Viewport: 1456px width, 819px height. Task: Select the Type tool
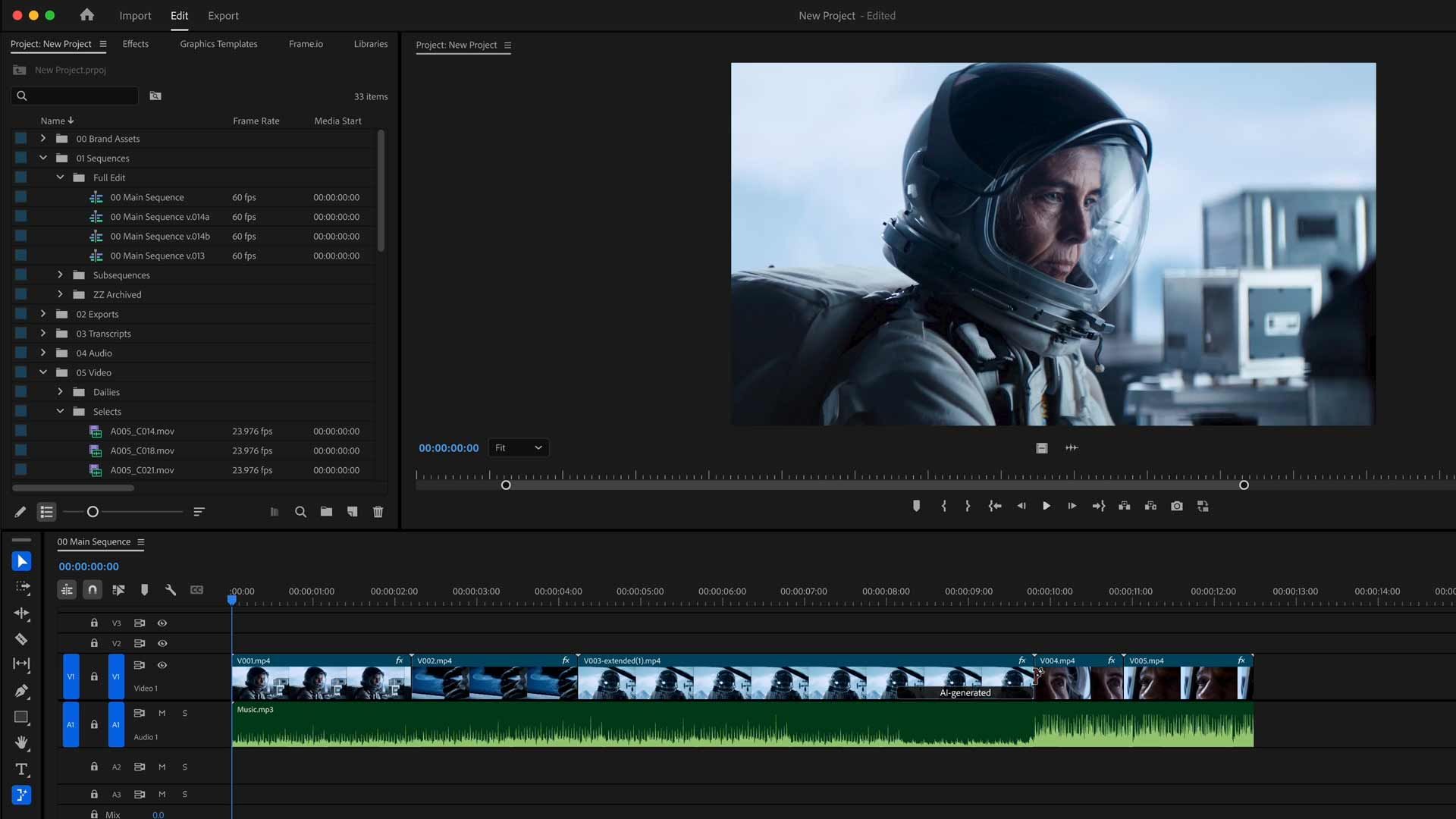[x=21, y=770]
